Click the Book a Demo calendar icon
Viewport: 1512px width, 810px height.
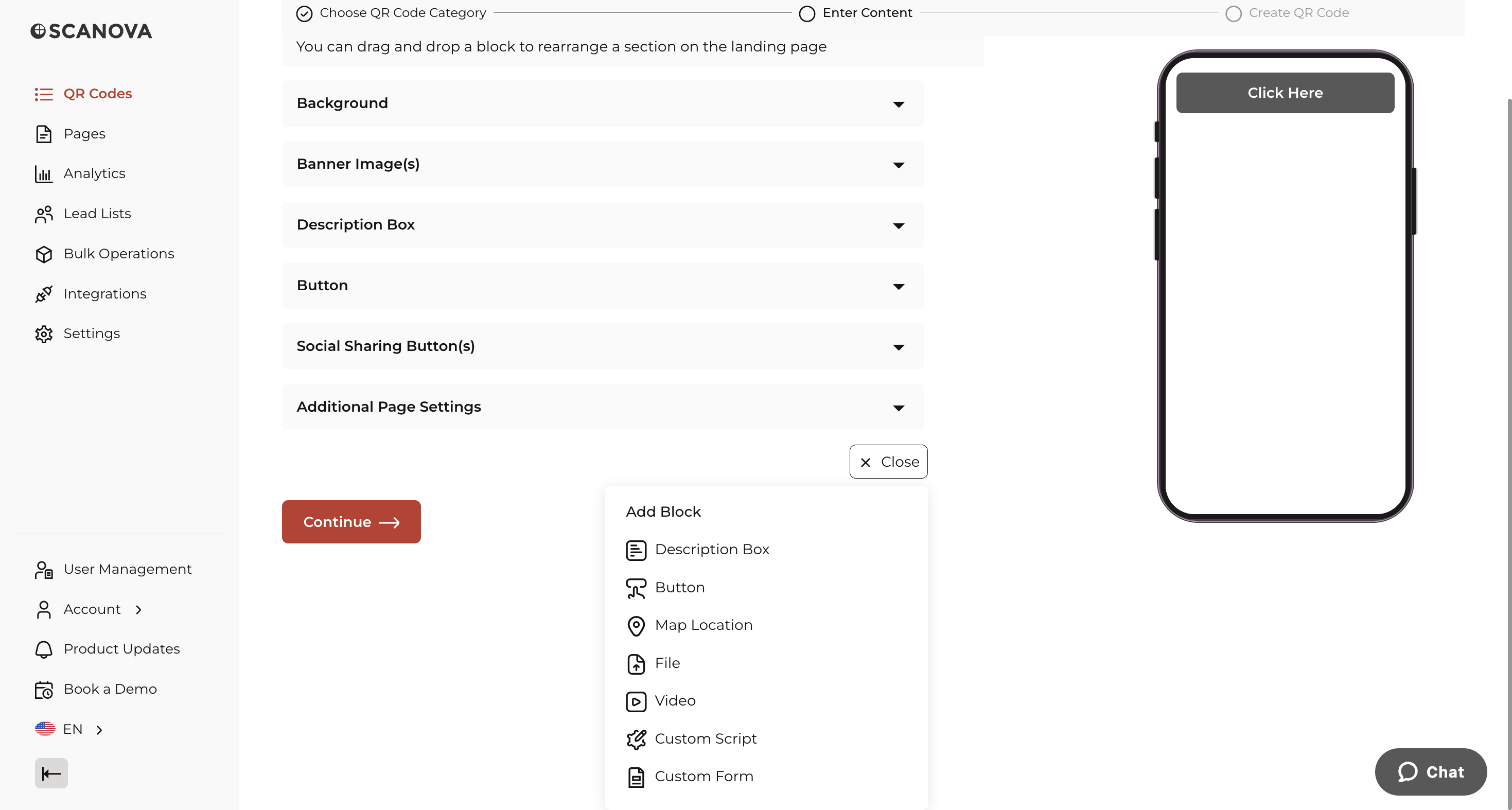(43, 689)
